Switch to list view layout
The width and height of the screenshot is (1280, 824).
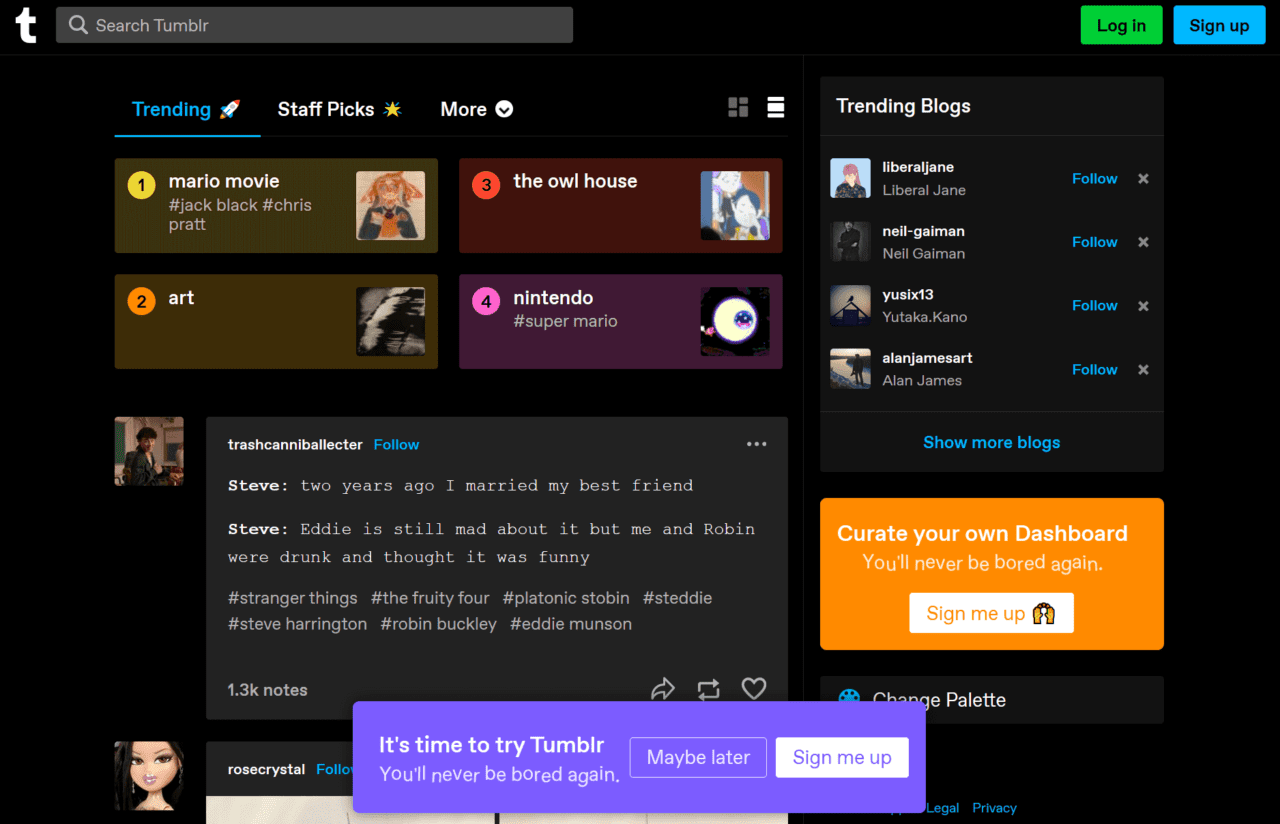[x=776, y=106]
